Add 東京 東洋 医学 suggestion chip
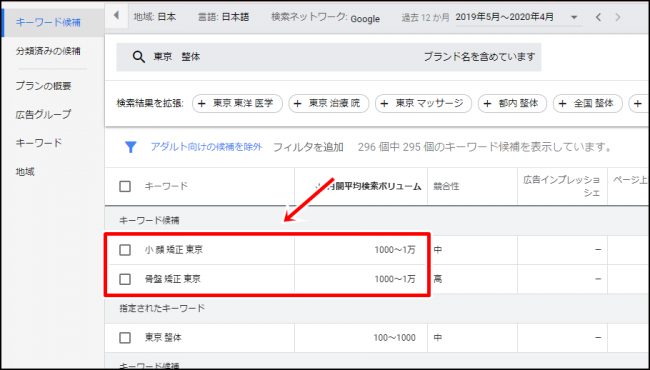Viewport: 650px width, 370px height. tap(237, 103)
